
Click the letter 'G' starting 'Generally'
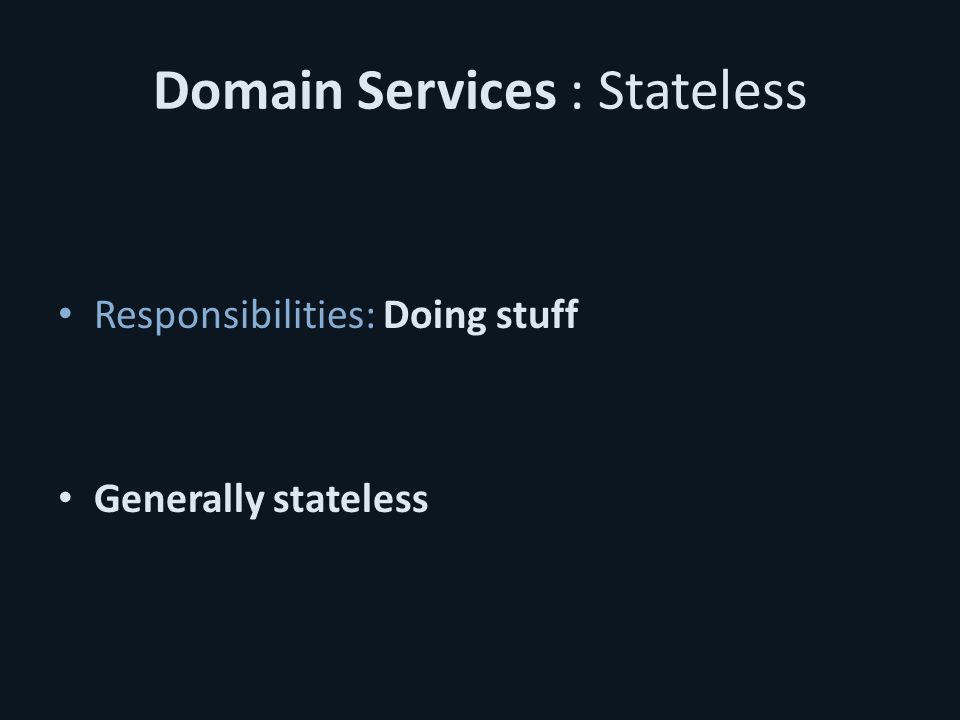108,498
